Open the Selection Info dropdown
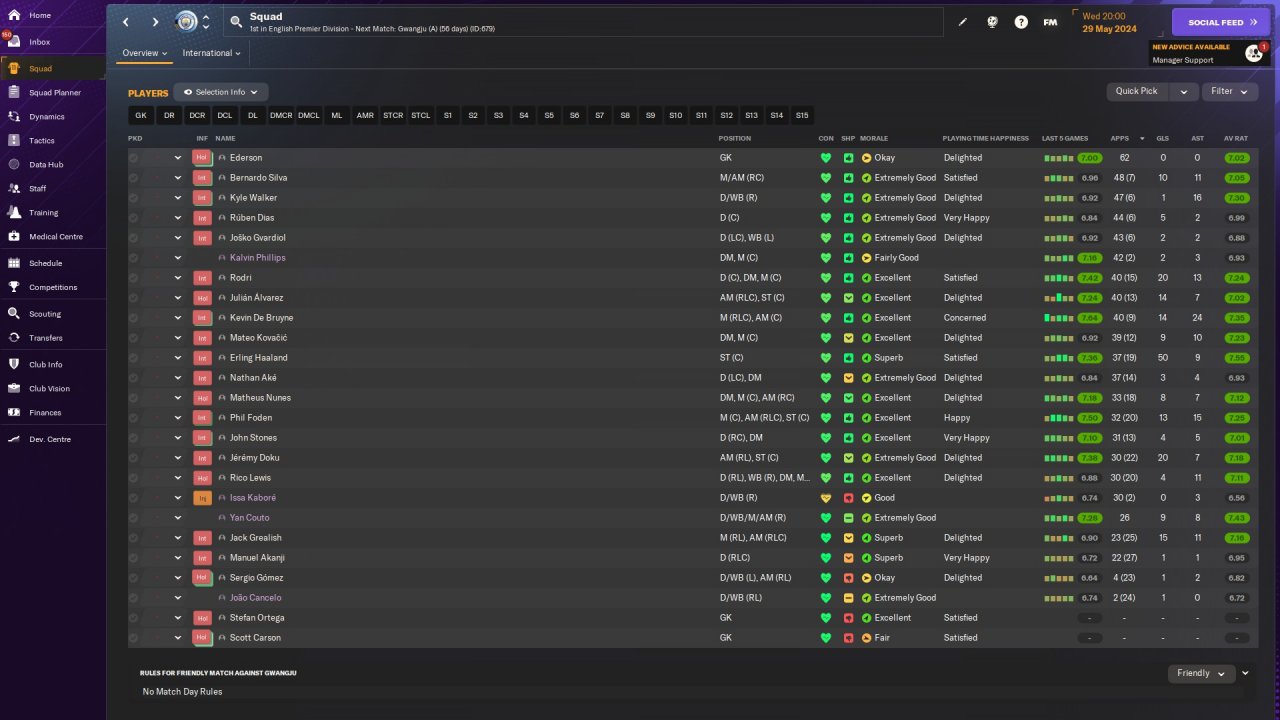The width and height of the screenshot is (1280, 720). point(221,92)
